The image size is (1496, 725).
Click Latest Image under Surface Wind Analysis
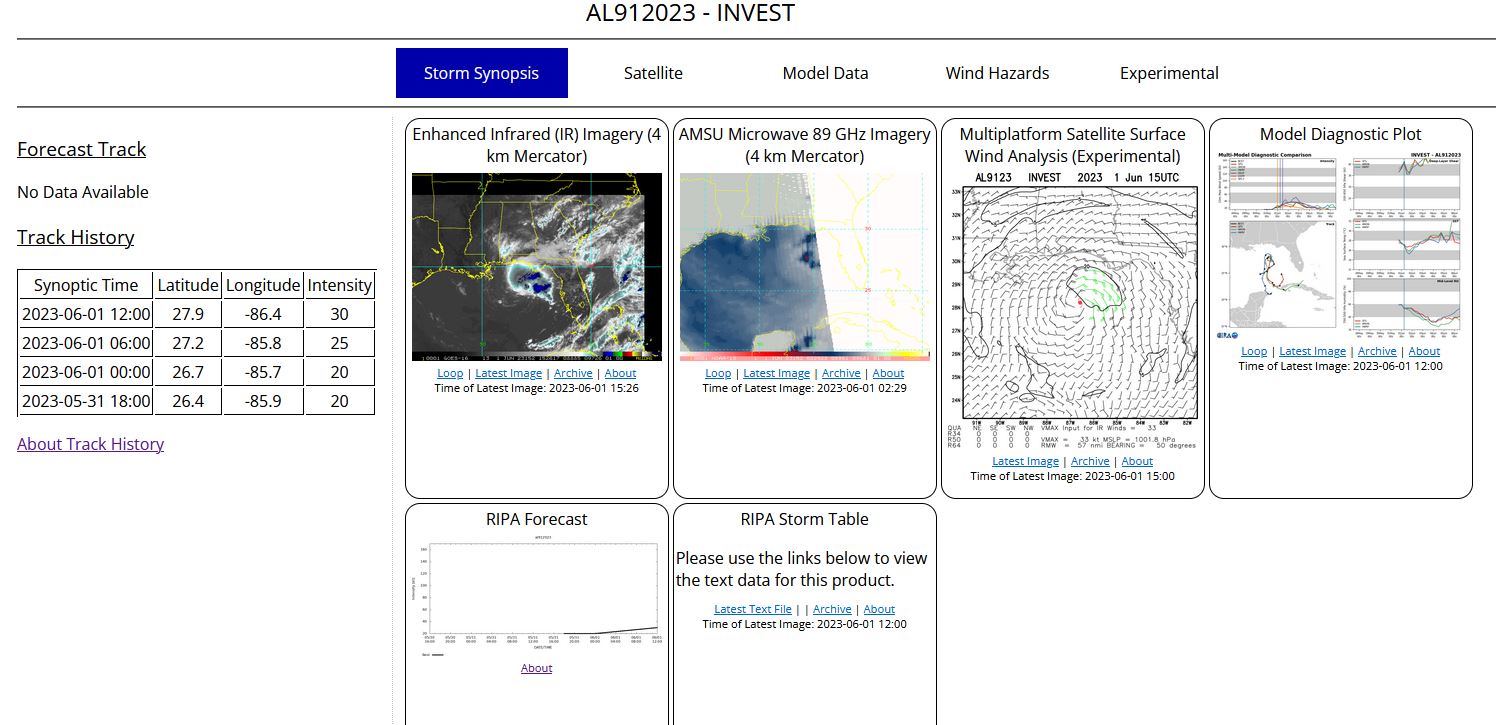1025,461
